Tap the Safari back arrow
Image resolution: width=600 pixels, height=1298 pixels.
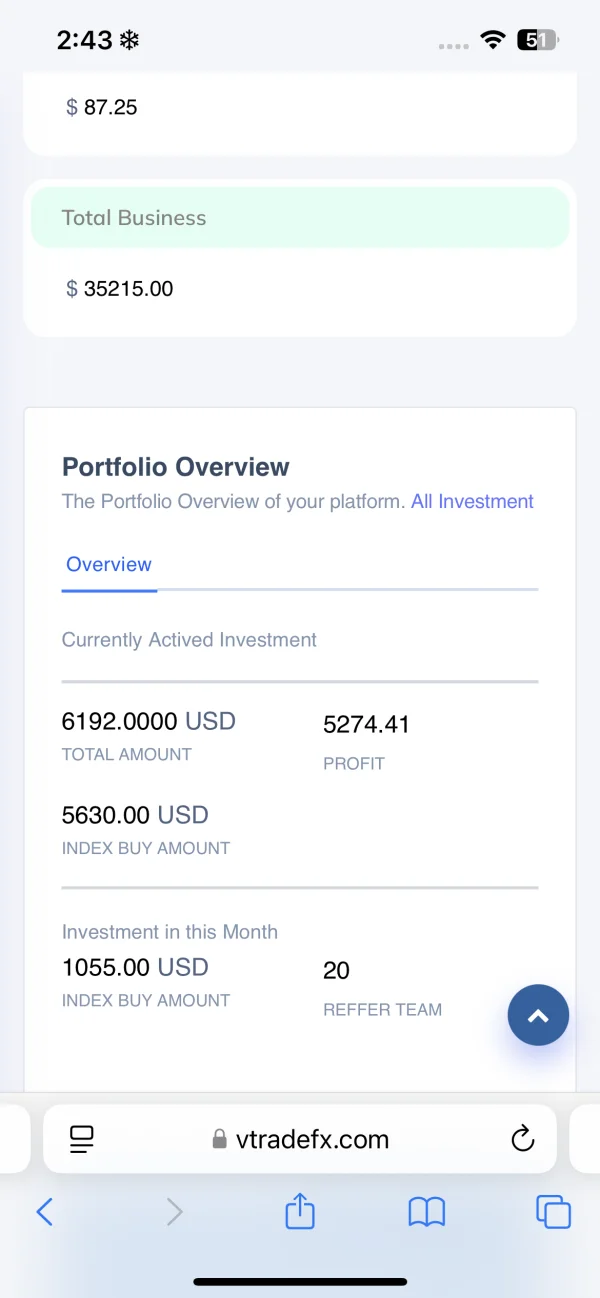[x=45, y=1213]
